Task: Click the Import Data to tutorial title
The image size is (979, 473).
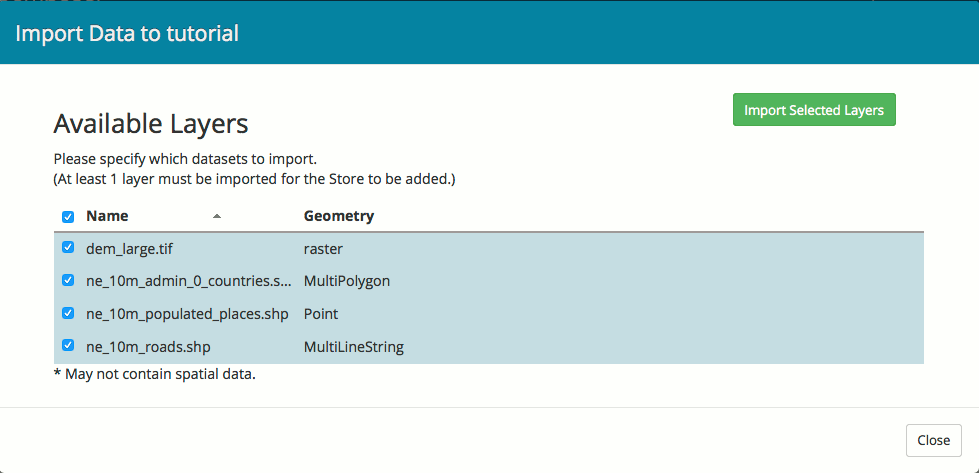Action: coord(127,33)
